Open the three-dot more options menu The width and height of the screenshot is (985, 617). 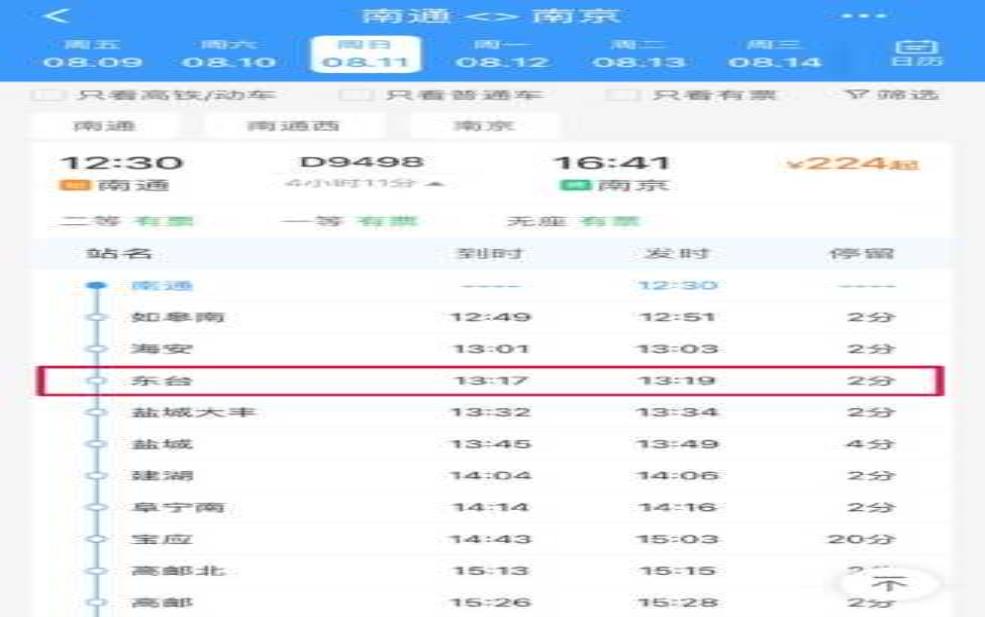(863, 16)
